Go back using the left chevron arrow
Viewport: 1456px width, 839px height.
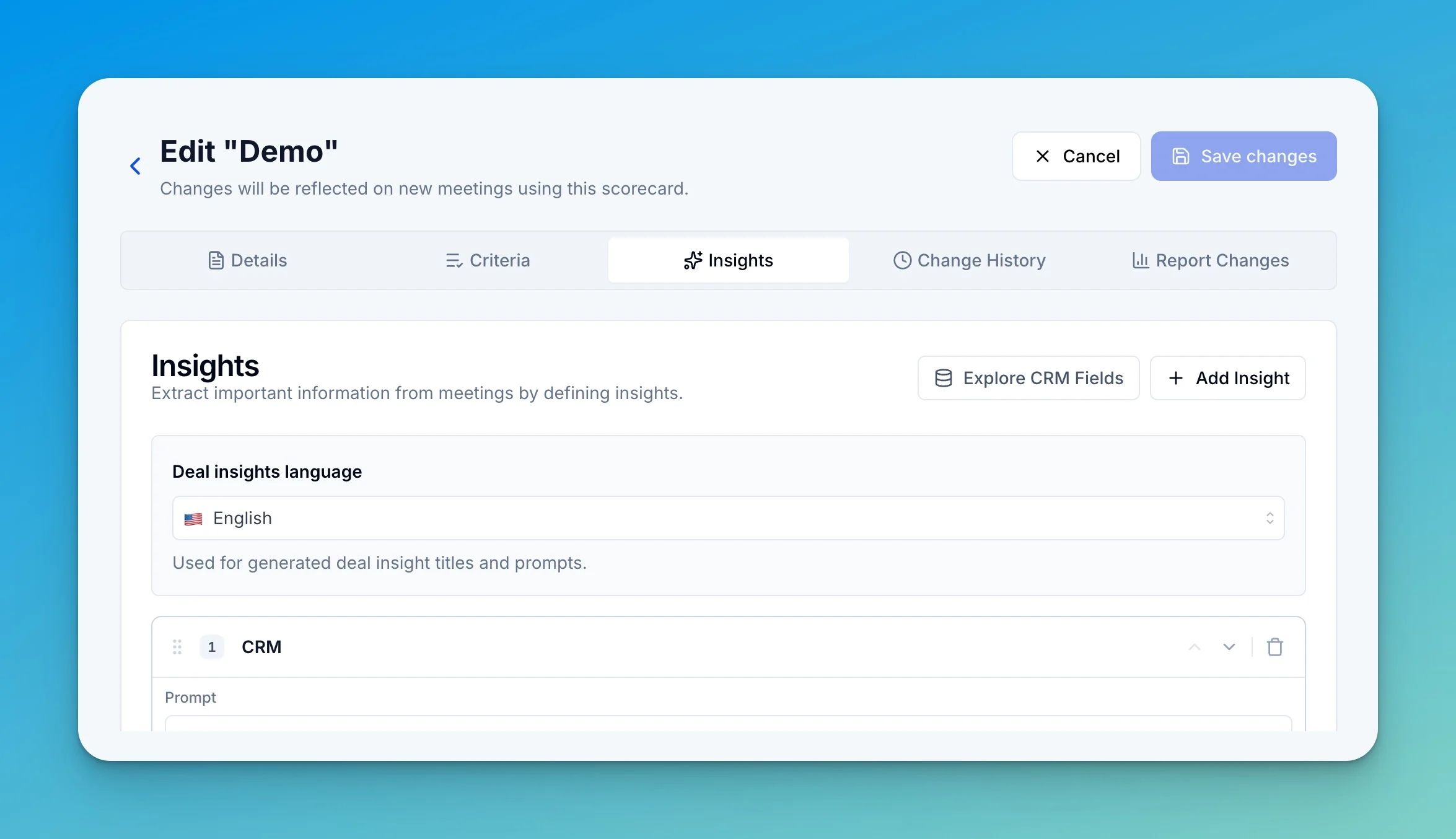(x=136, y=166)
